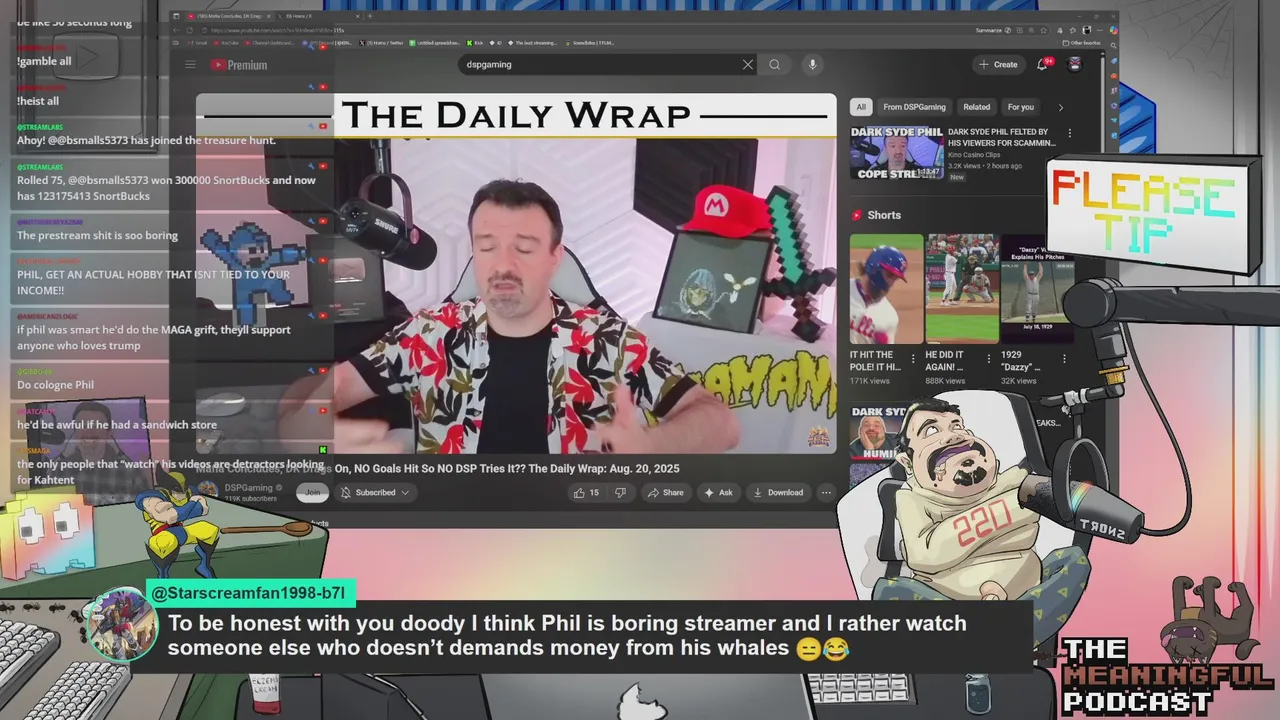Select the All filter chip
This screenshot has width=1280, height=720.
click(861, 107)
